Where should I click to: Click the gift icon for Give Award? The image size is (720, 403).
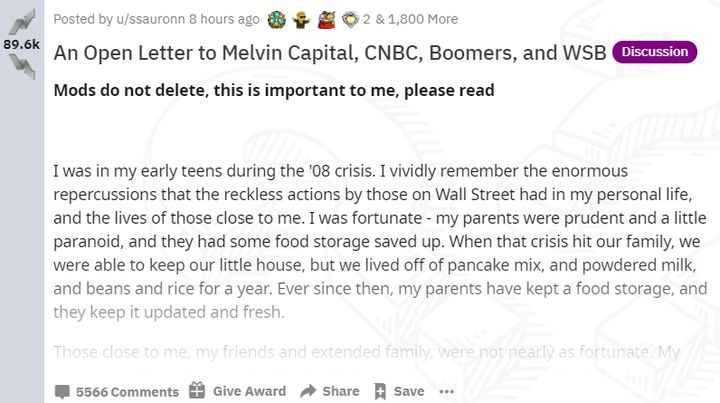click(197, 390)
